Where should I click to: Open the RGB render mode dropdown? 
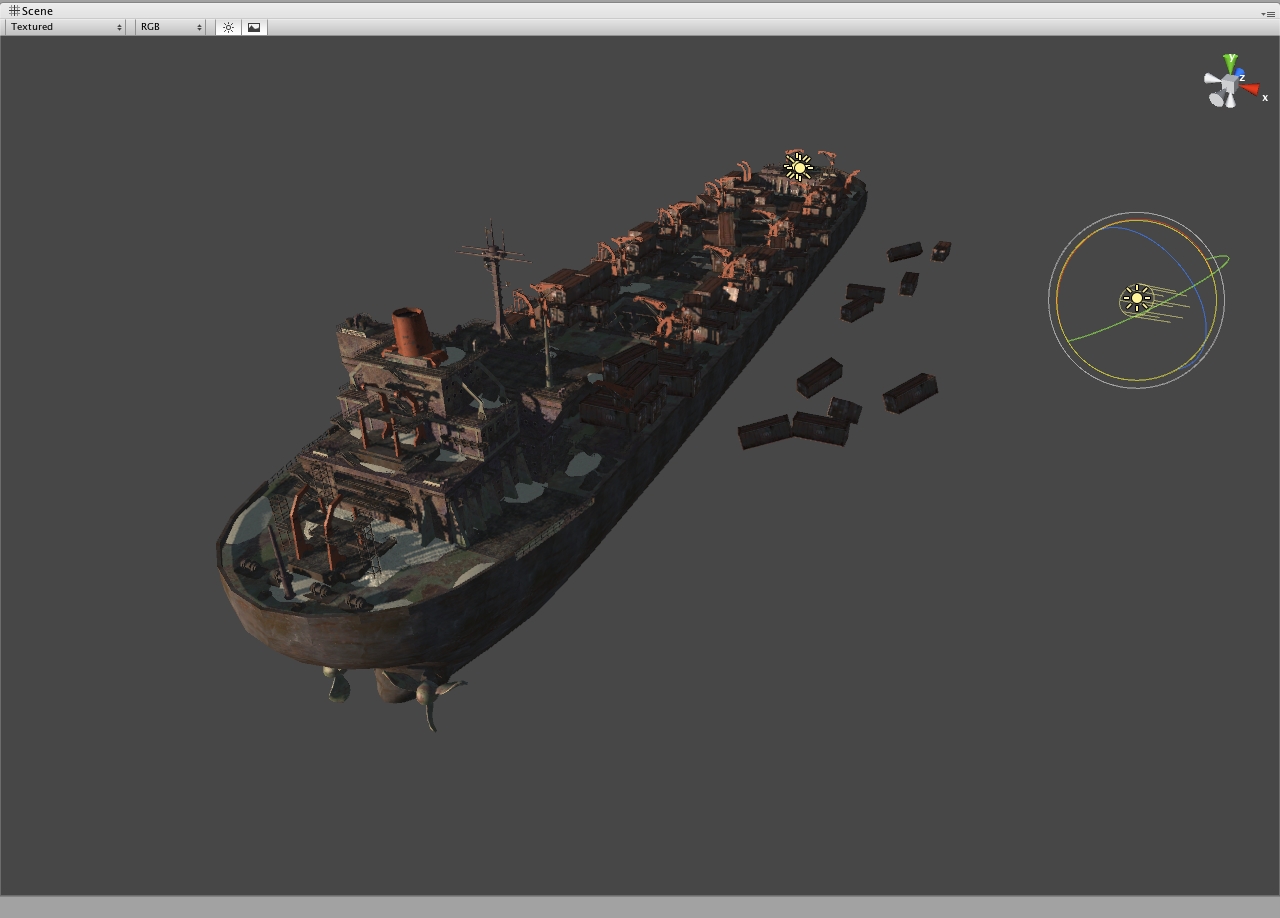[x=171, y=27]
